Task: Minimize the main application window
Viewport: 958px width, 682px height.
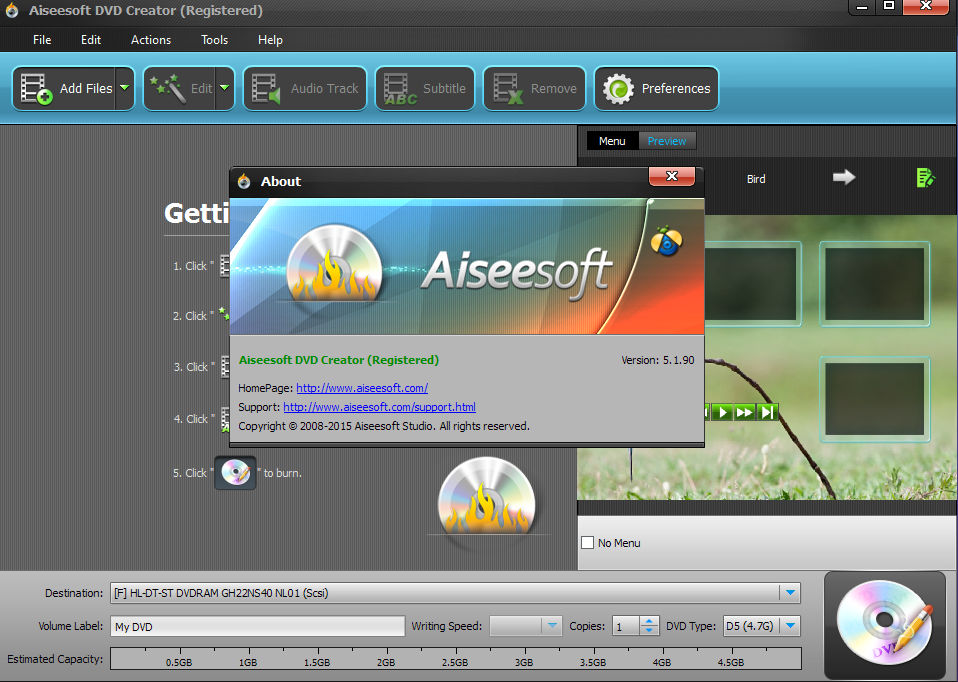Action: pos(862,7)
